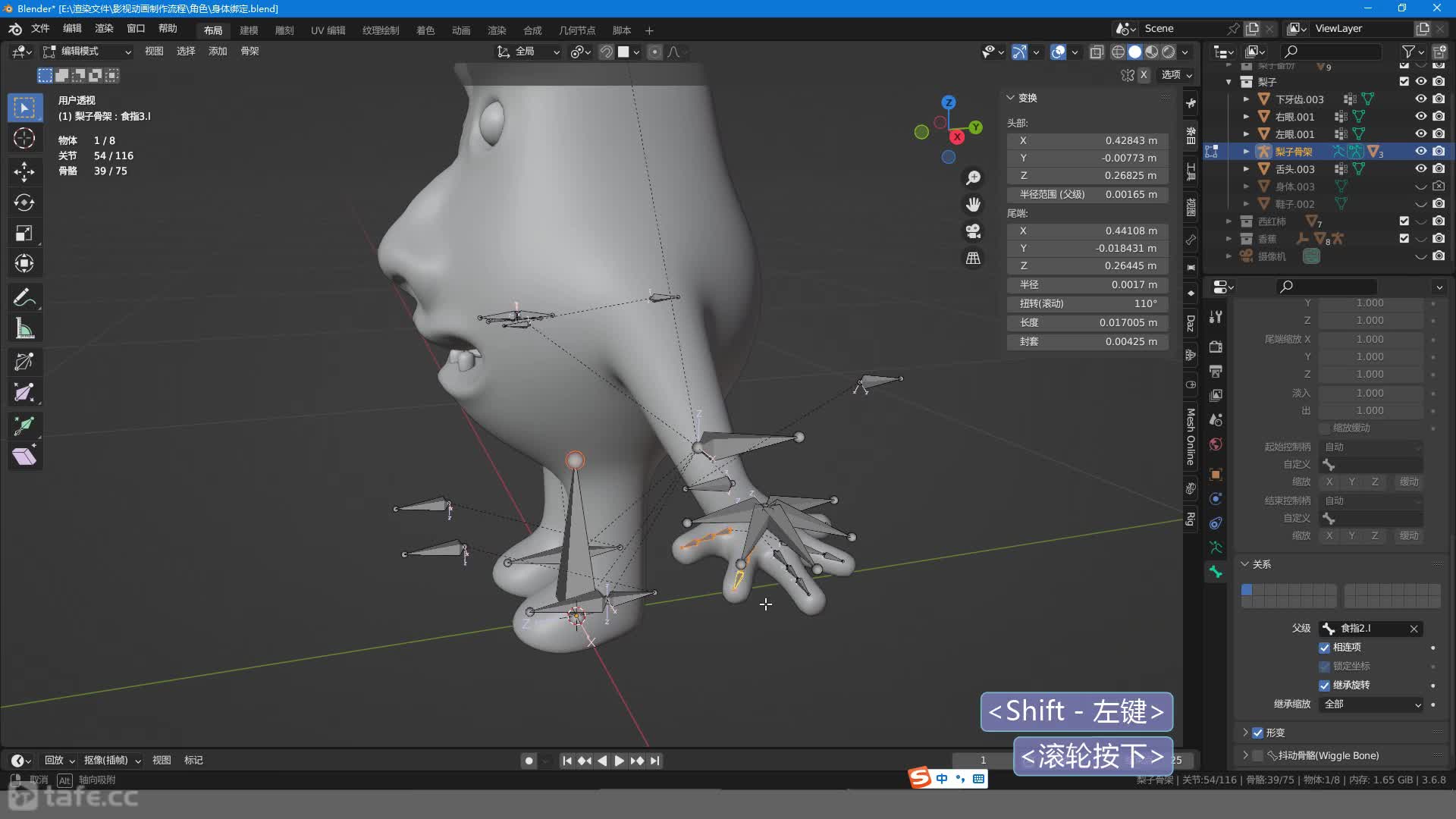Open the Output properties tab
This screenshot has width=1456, height=819.
pyautogui.click(x=1216, y=371)
